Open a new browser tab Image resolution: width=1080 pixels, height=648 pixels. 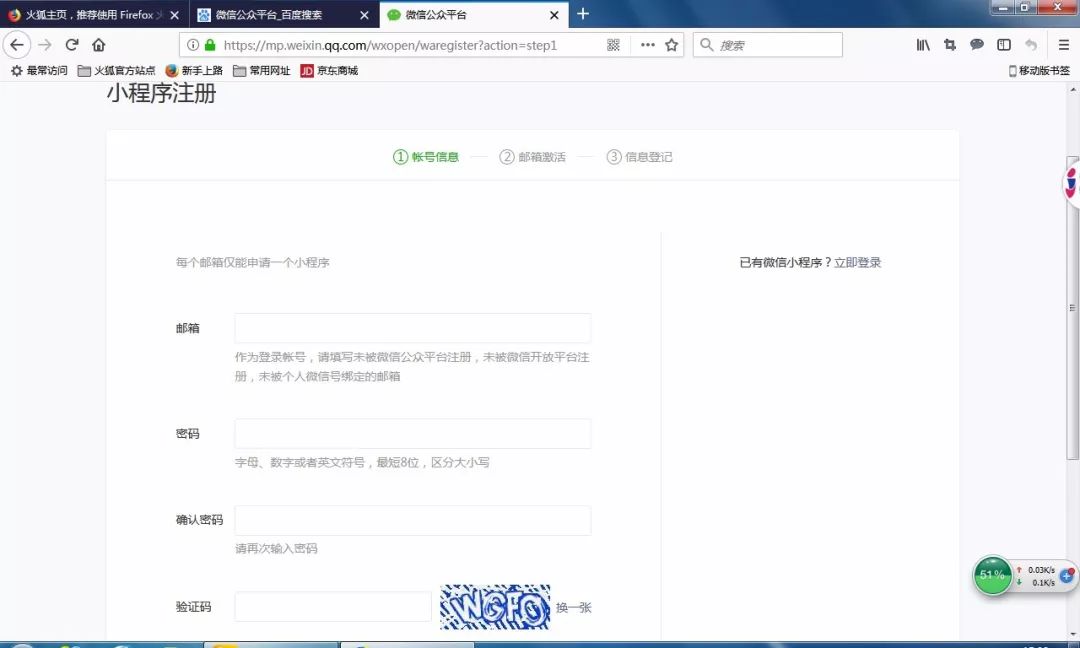pos(583,14)
